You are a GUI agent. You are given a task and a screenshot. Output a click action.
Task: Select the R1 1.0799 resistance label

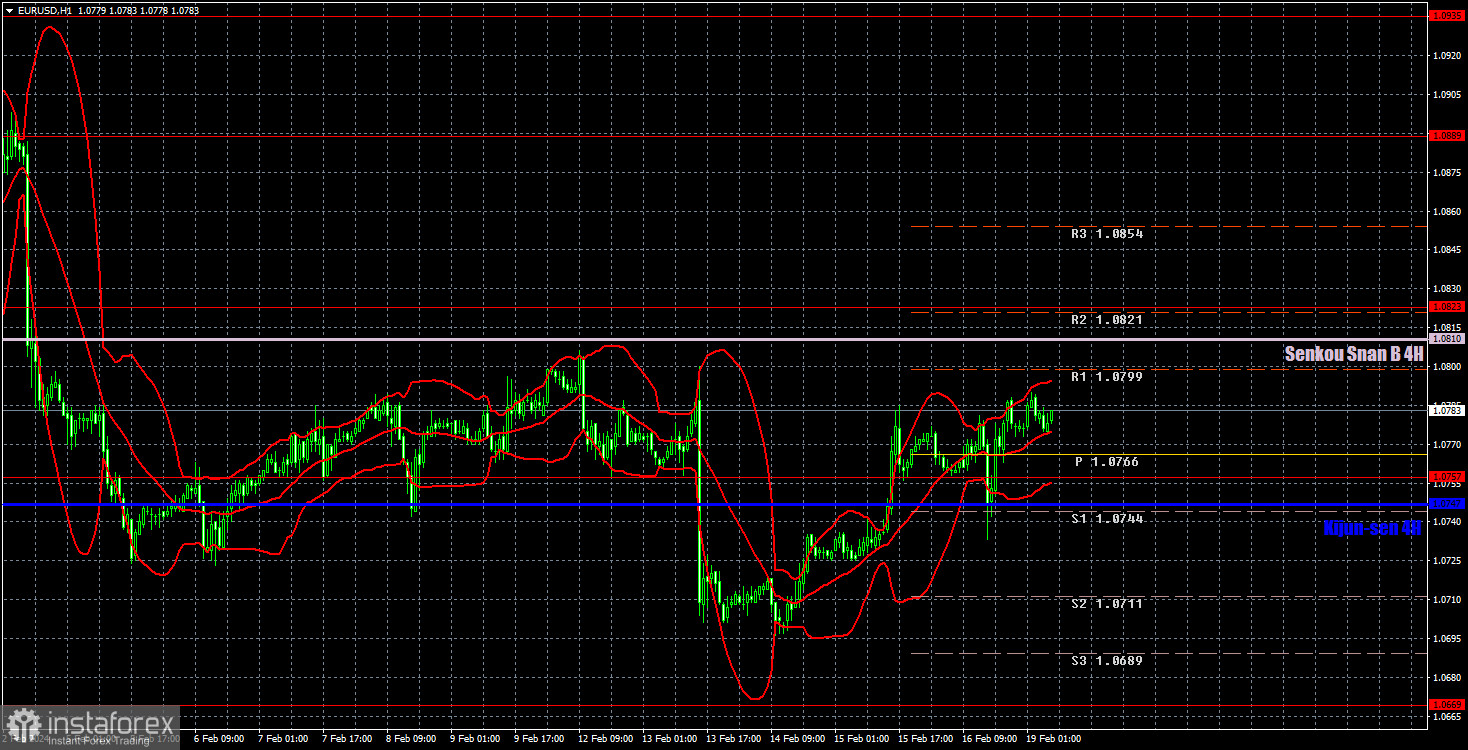click(x=1107, y=377)
